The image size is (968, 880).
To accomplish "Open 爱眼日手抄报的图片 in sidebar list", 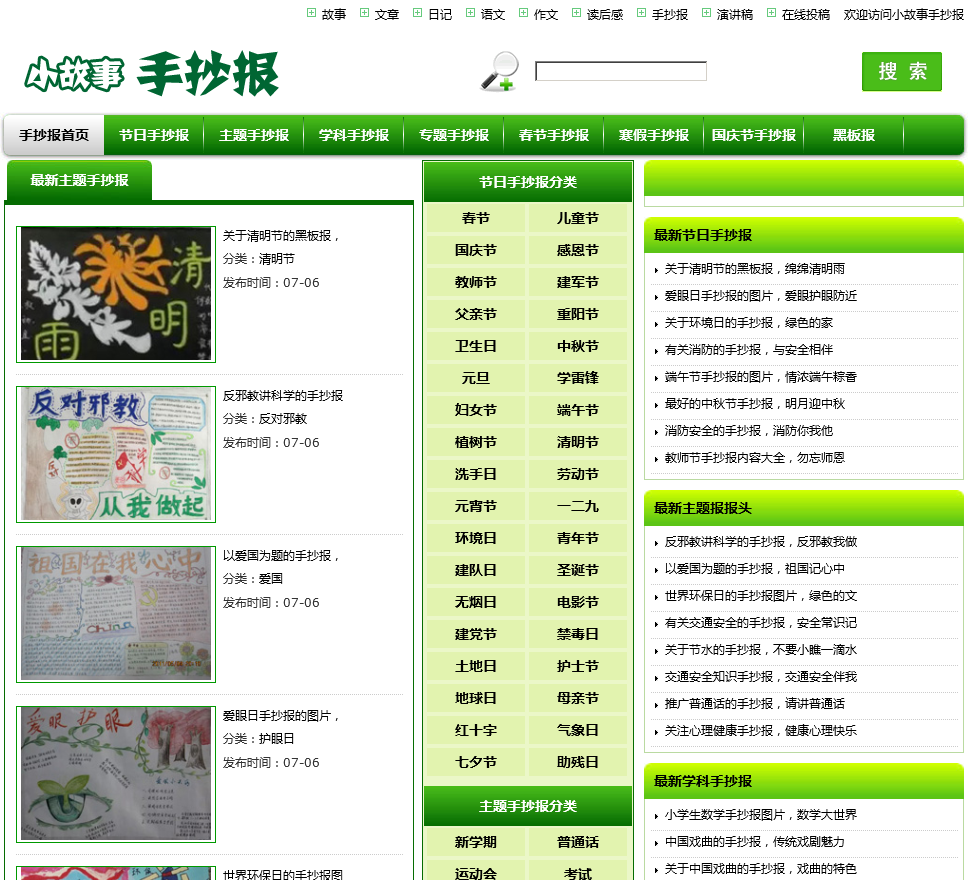I will [x=761, y=296].
